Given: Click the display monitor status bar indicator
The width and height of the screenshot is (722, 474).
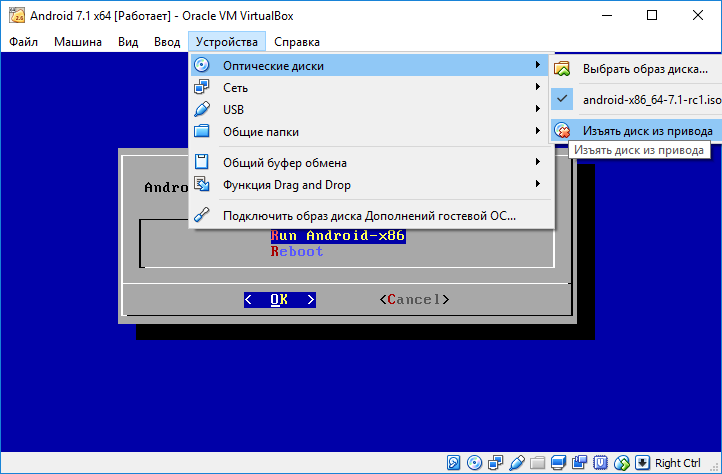Looking at the screenshot, I should coord(559,462).
